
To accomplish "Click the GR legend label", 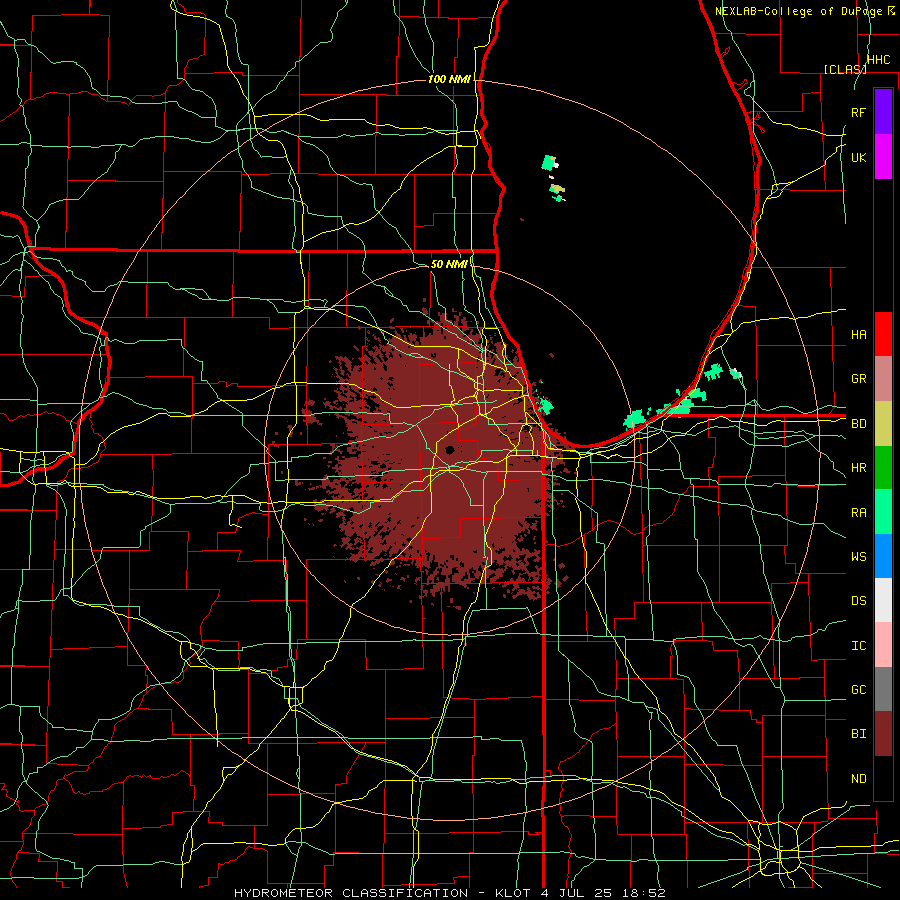I will tap(858, 379).
